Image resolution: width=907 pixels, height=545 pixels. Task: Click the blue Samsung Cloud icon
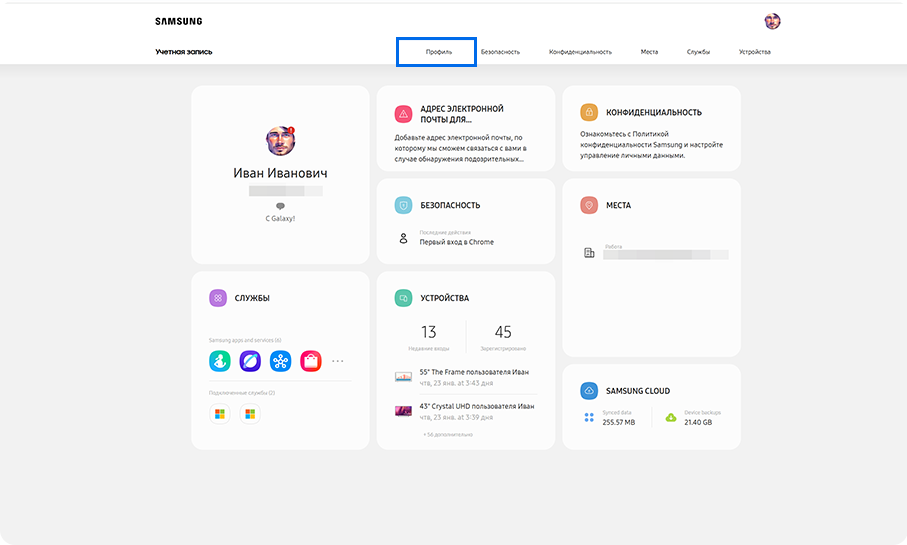coord(589,391)
